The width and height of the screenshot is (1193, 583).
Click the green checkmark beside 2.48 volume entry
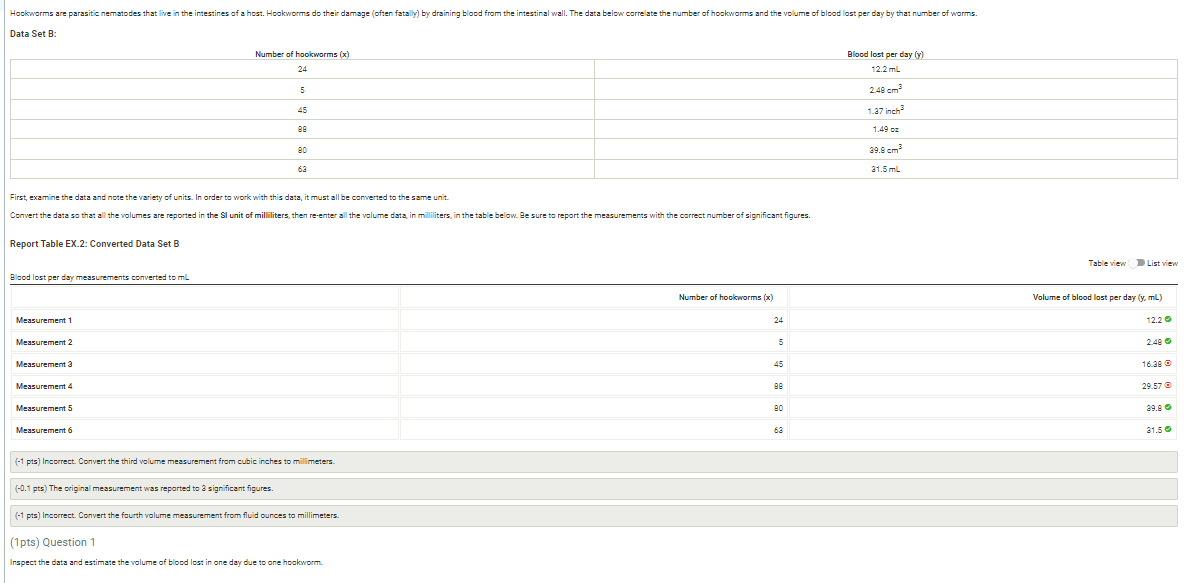(x=1168, y=342)
